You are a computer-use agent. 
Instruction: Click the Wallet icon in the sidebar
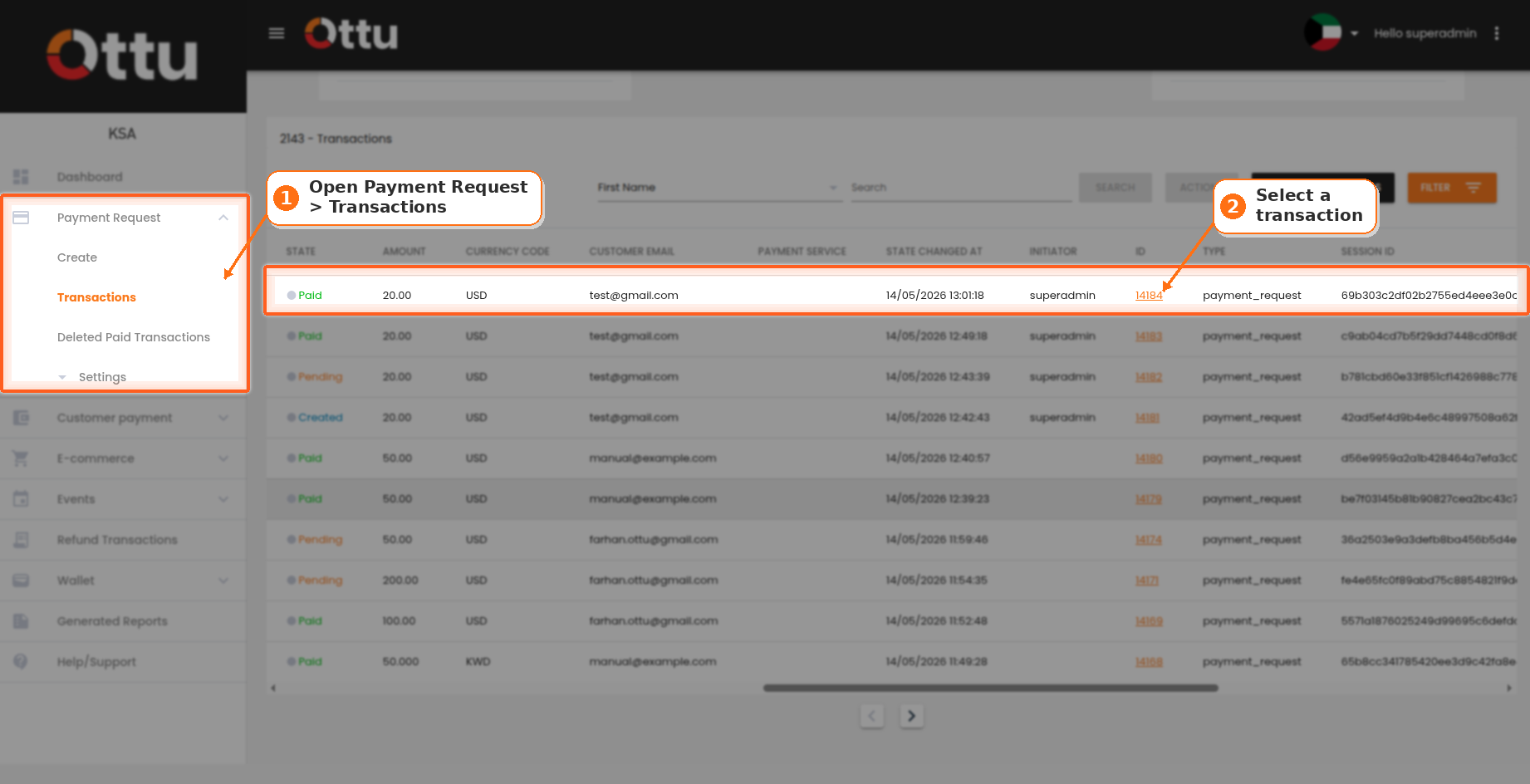(21, 581)
